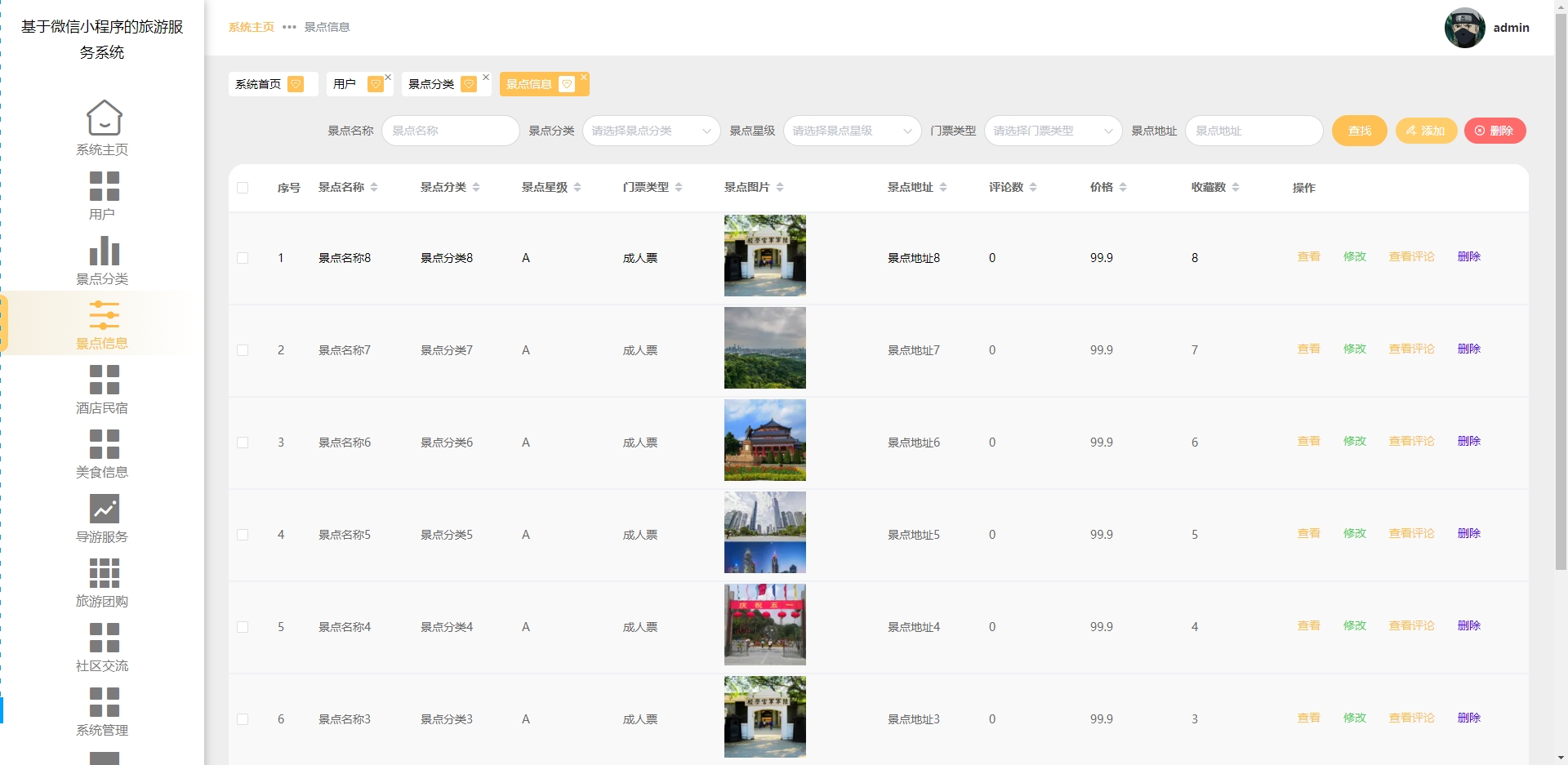This screenshot has width=1568, height=765.
Task: Open 旅游团购 grid icon in sidebar
Action: click(104, 573)
